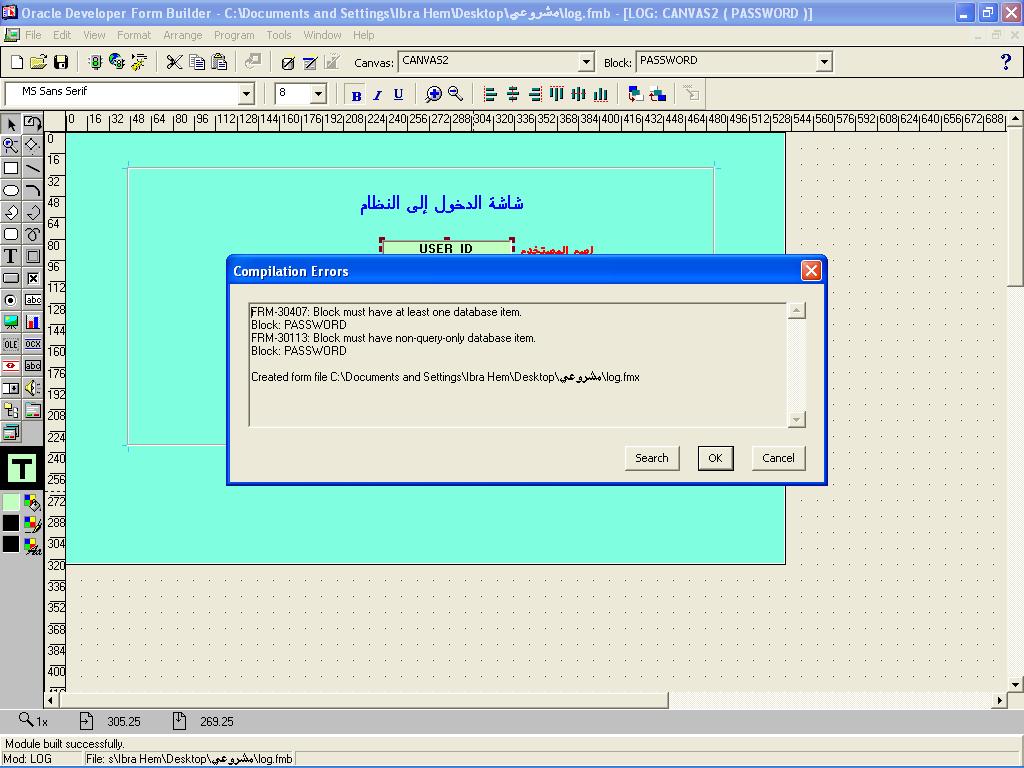This screenshot has height=768, width=1024.
Task: Pick the Chart item tool
Action: pos(33,322)
